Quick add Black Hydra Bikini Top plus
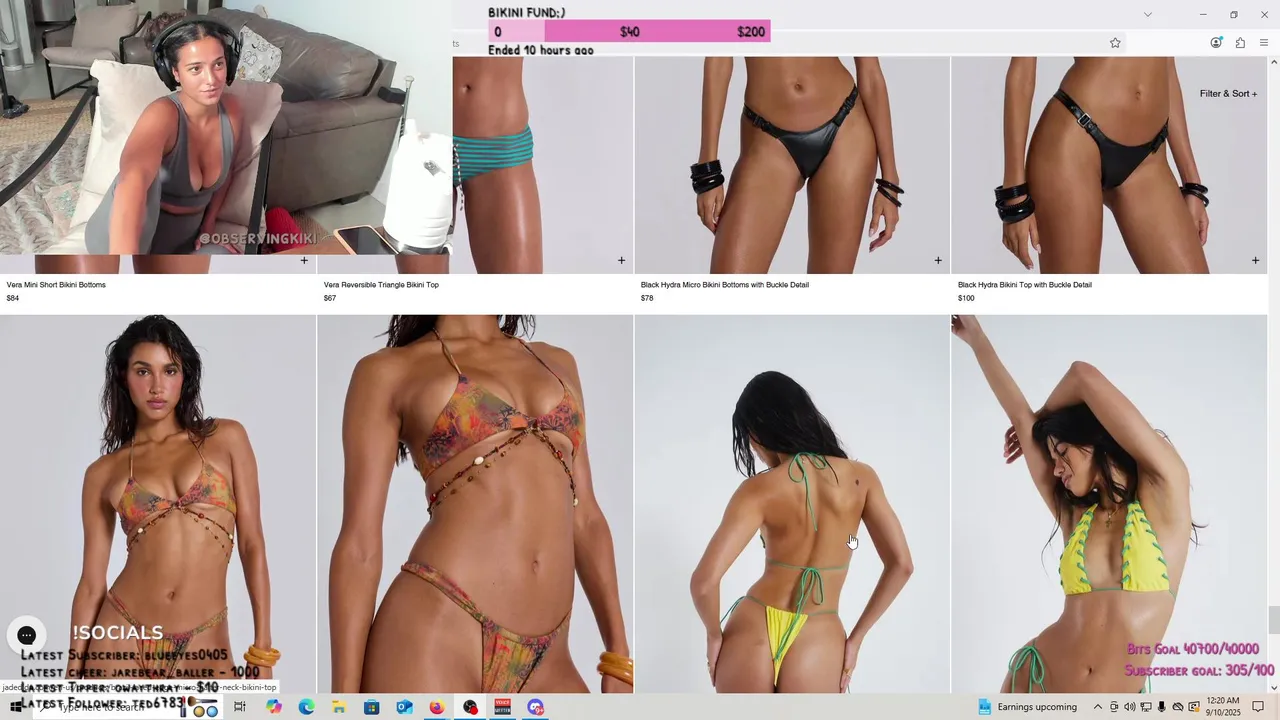The width and height of the screenshot is (1280, 720). [1255, 261]
